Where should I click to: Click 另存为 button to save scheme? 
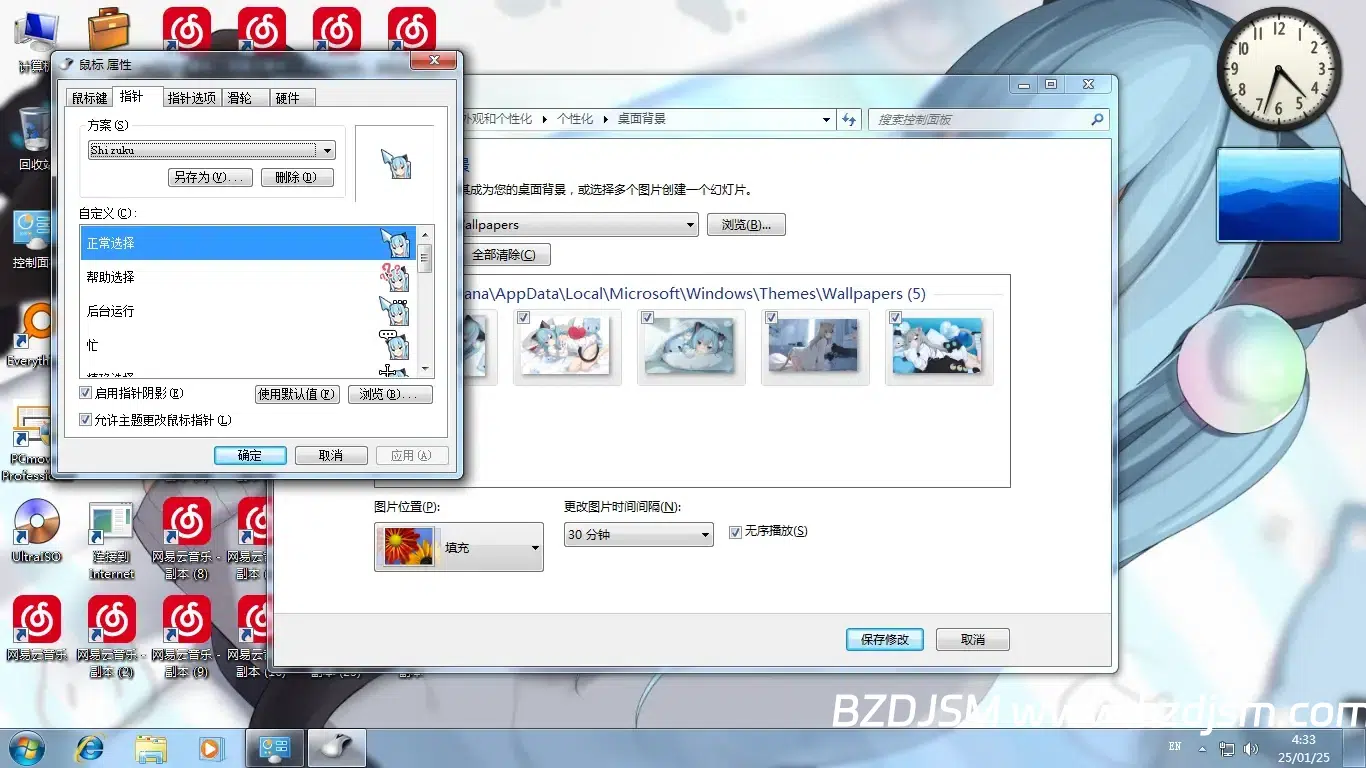pyautogui.click(x=208, y=177)
